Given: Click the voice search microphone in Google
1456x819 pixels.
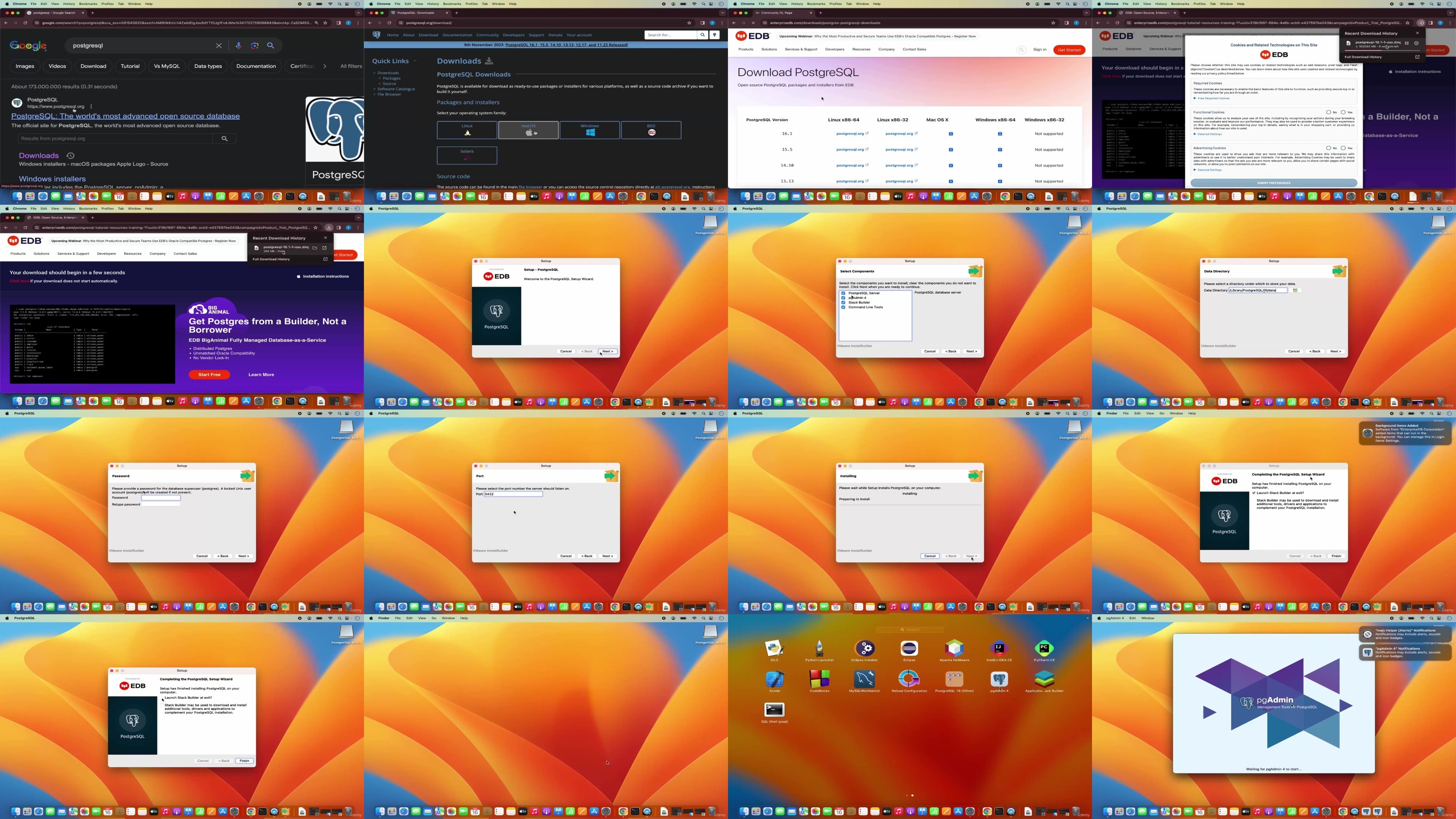Looking at the screenshot, I should (238, 45).
